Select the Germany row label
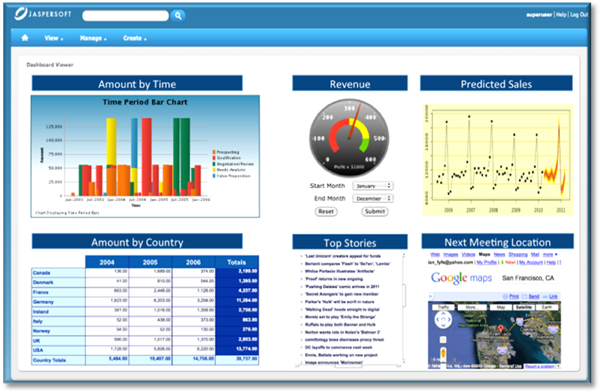 43,302
